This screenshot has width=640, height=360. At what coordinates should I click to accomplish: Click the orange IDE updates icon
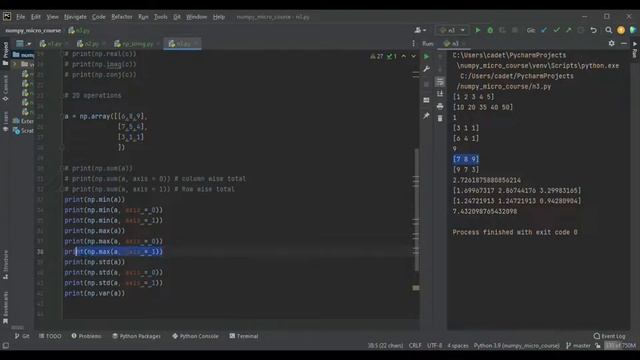point(621,30)
